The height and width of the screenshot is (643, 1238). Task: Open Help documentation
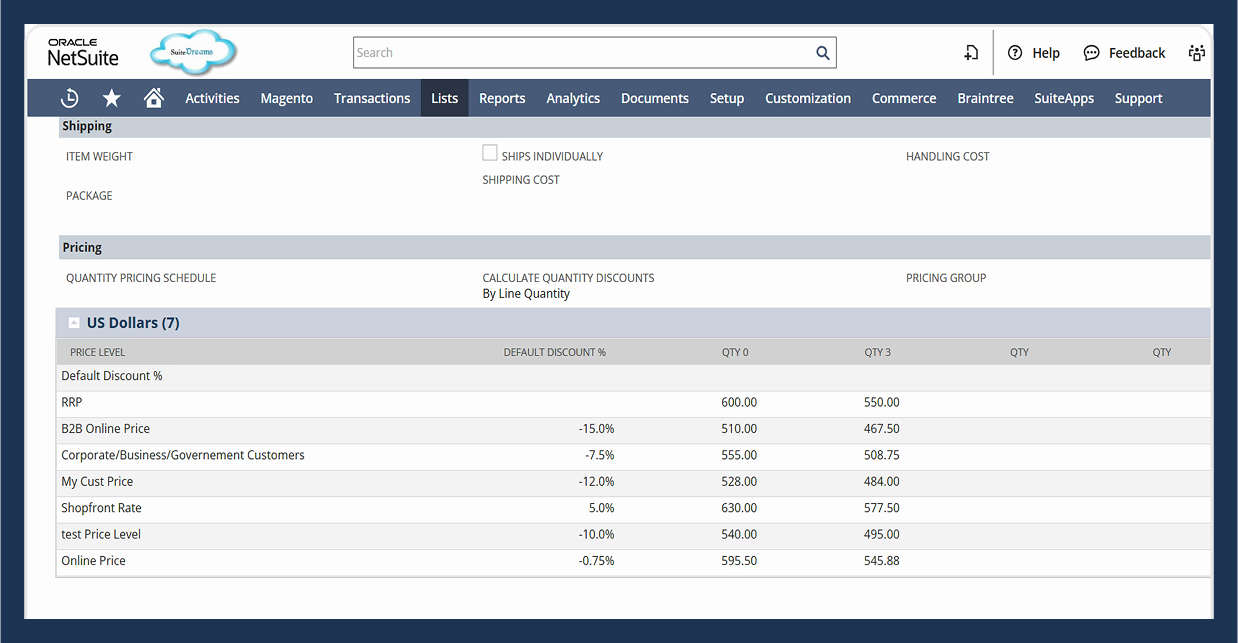point(1044,52)
